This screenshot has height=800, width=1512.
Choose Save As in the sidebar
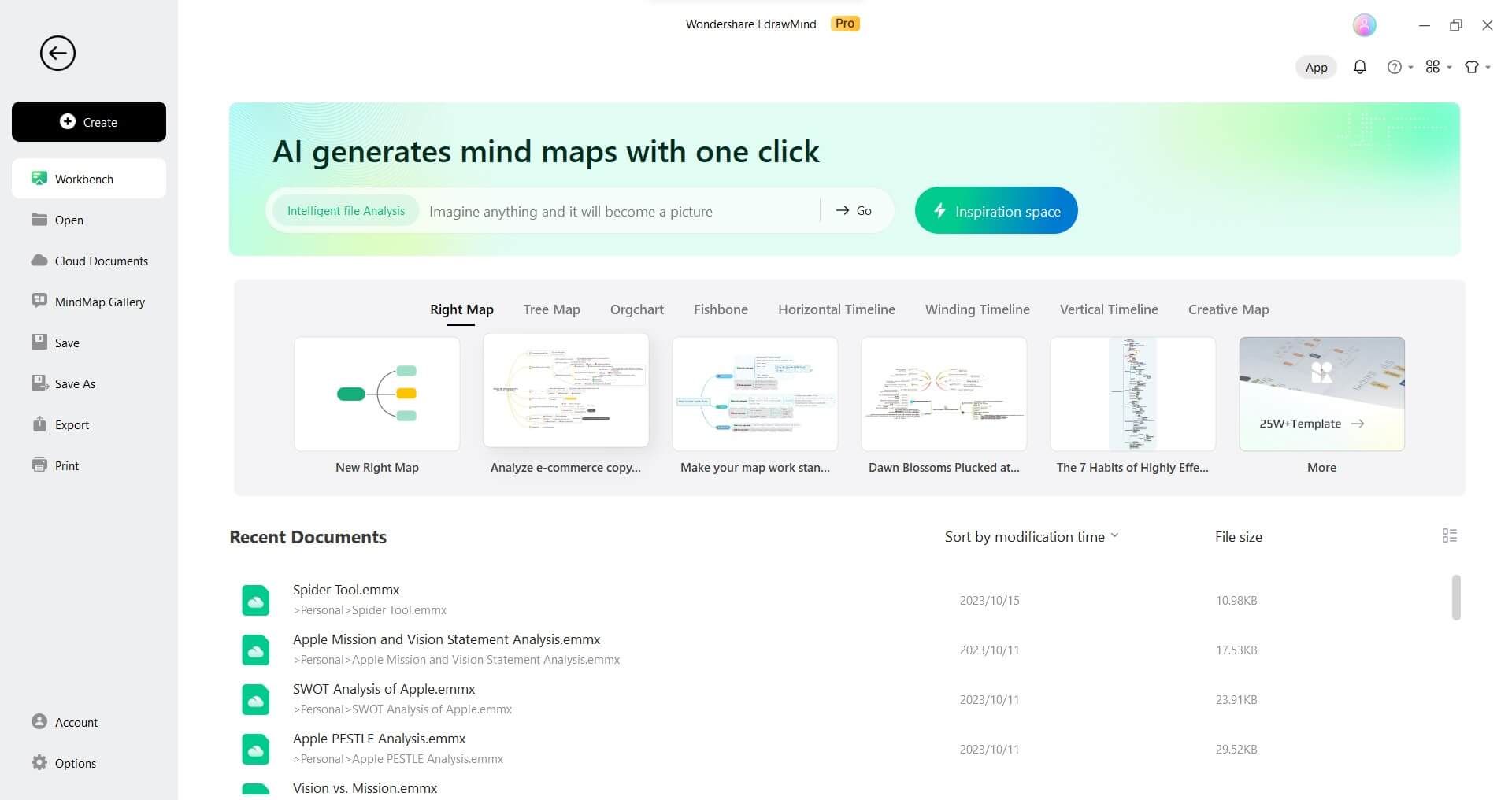tap(89, 383)
